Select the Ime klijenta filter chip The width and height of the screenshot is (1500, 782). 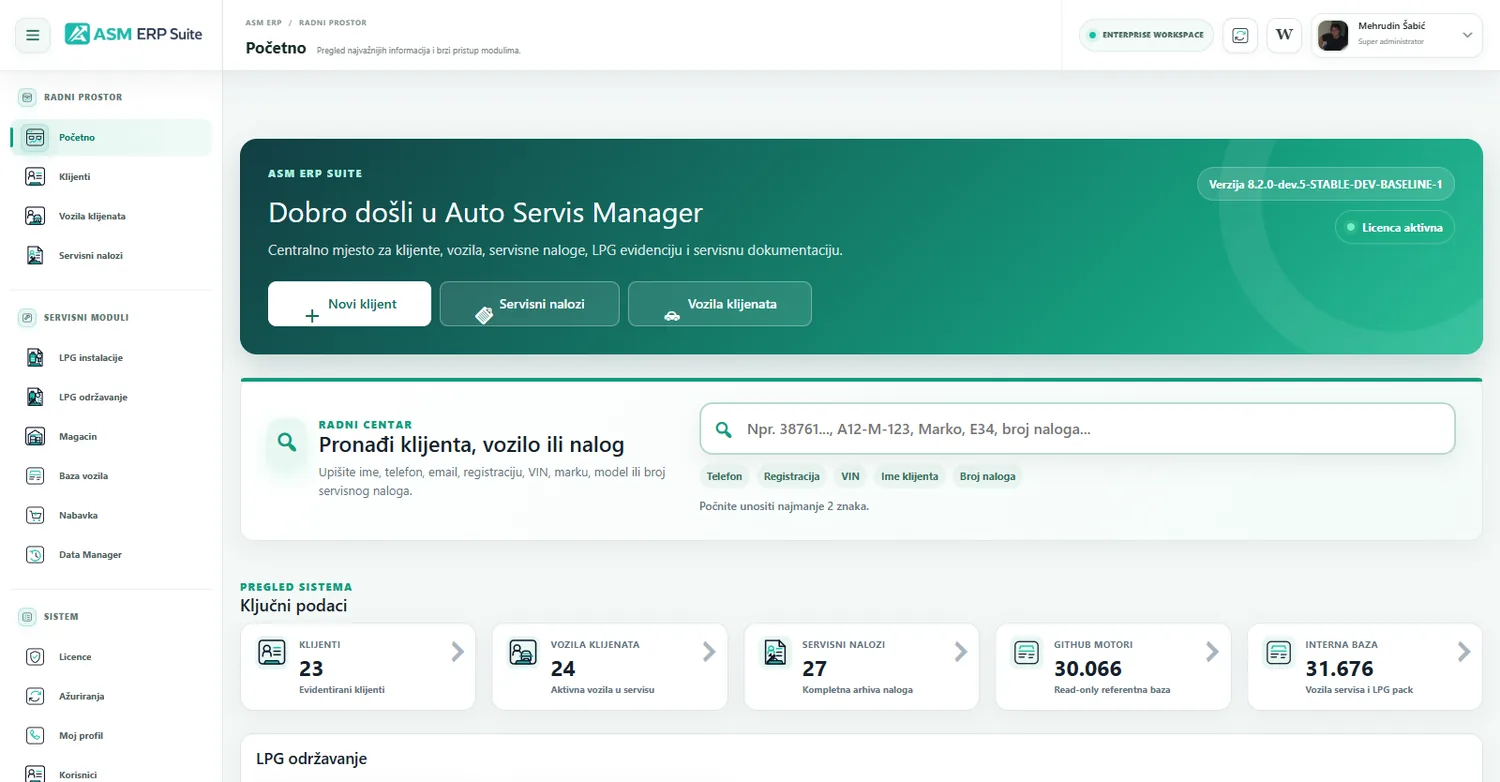click(910, 476)
